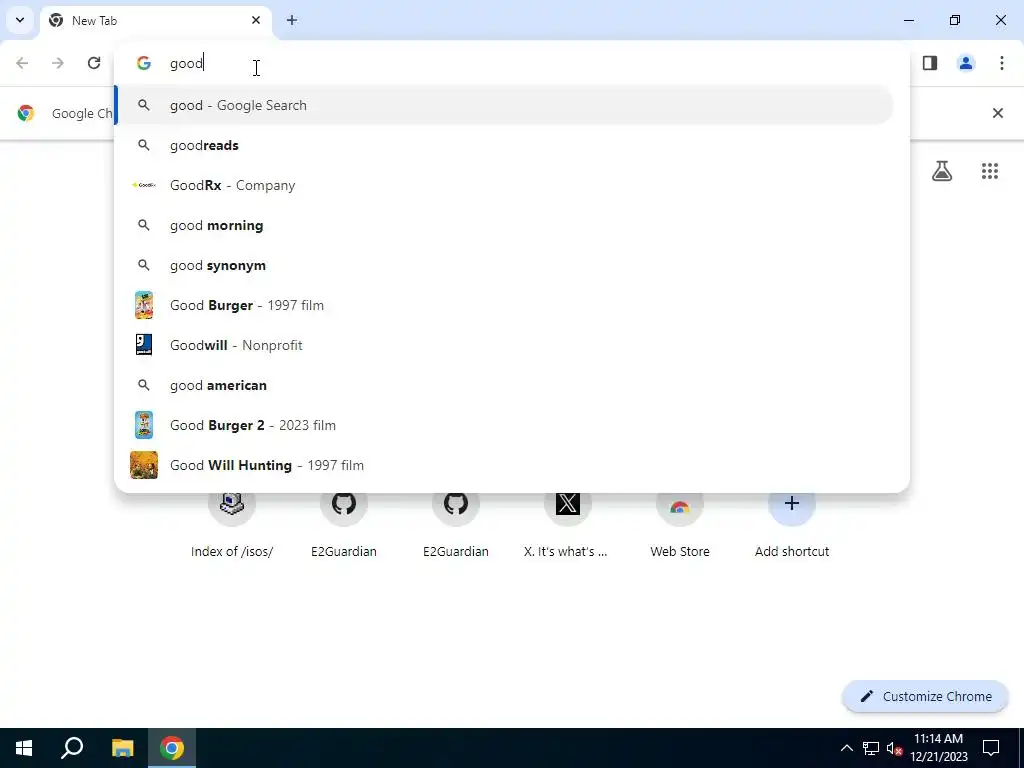1024x768 pixels.
Task: Open a new tab with plus button
Action: click(x=292, y=20)
